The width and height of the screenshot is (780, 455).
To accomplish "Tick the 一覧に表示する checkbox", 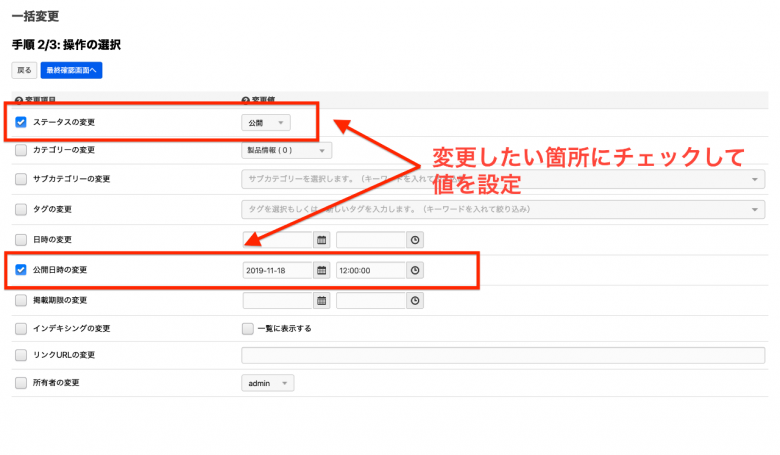I will (x=248, y=329).
